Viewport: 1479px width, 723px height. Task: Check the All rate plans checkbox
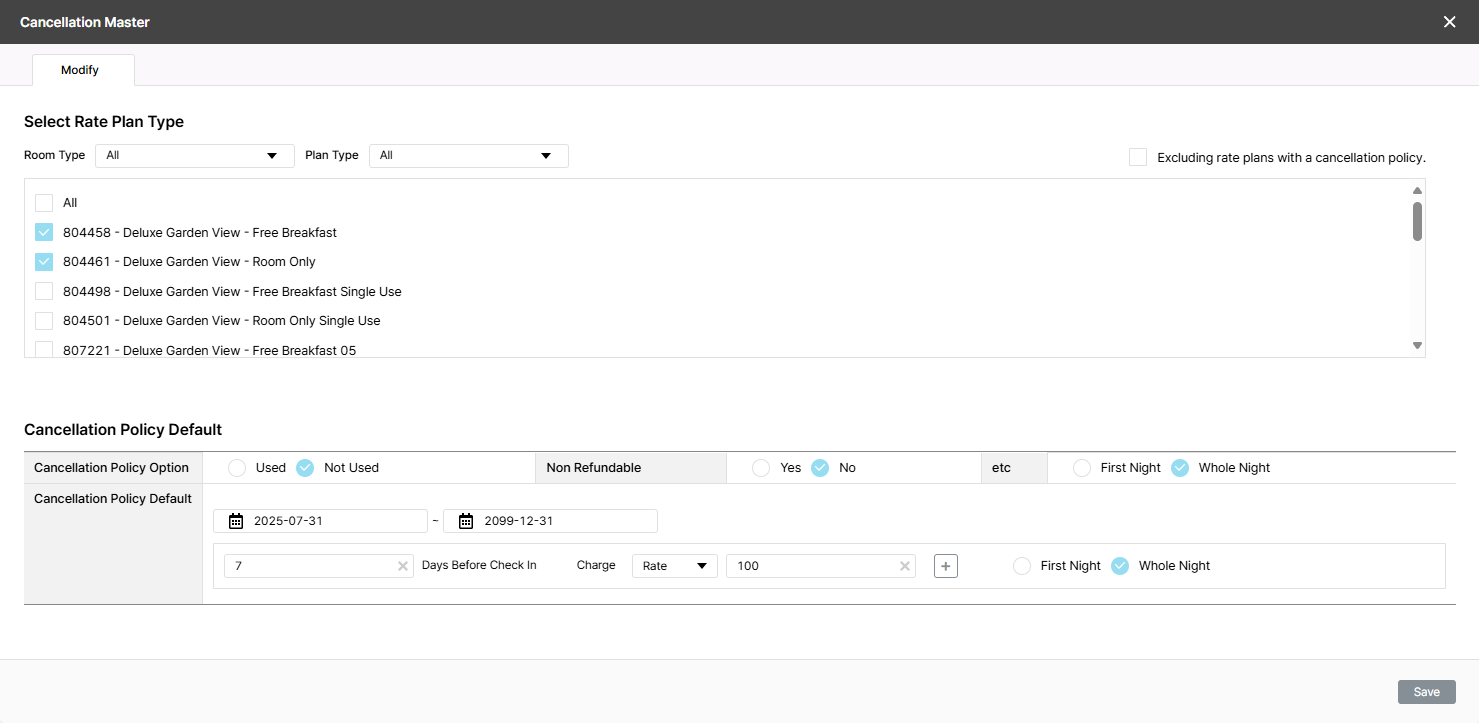[x=44, y=203]
